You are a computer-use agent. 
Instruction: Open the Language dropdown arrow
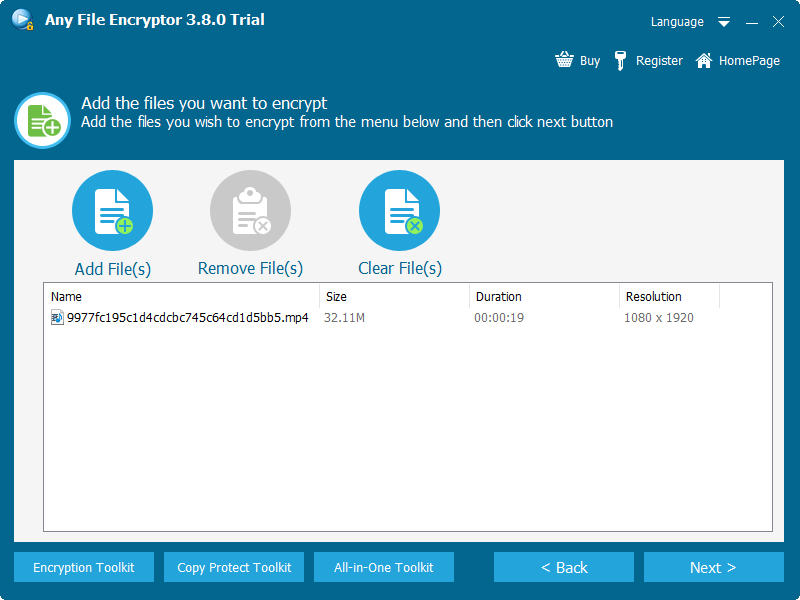tap(723, 22)
